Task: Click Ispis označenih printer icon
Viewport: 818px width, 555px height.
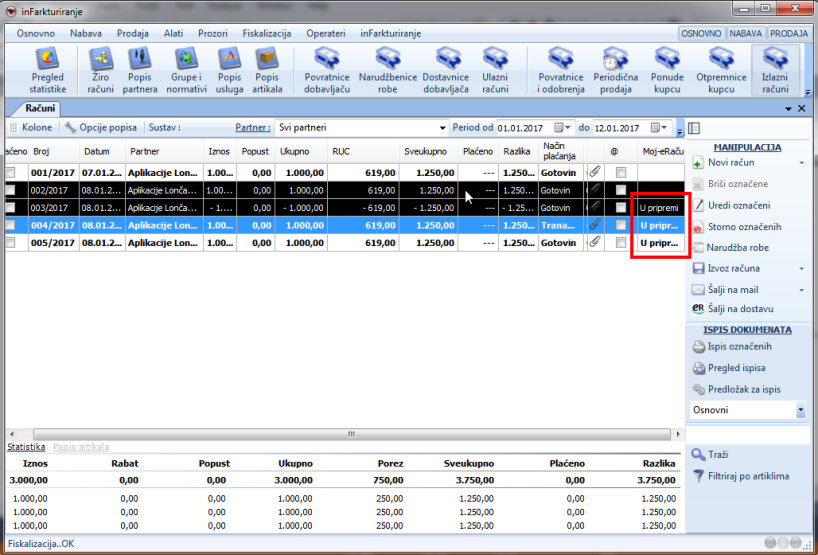Action: click(698, 347)
